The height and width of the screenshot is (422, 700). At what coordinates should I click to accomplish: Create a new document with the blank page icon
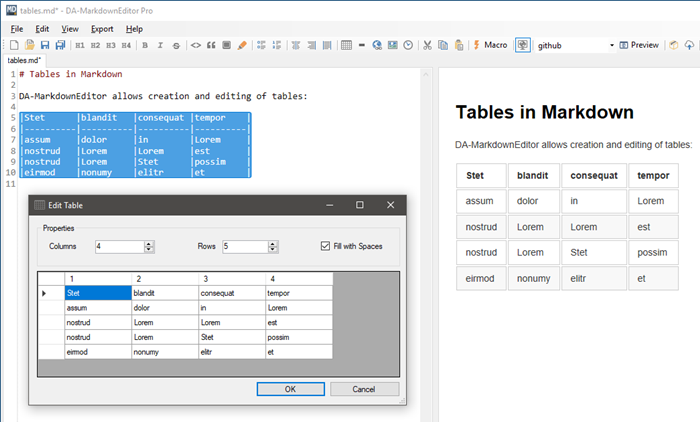pyautogui.click(x=14, y=45)
